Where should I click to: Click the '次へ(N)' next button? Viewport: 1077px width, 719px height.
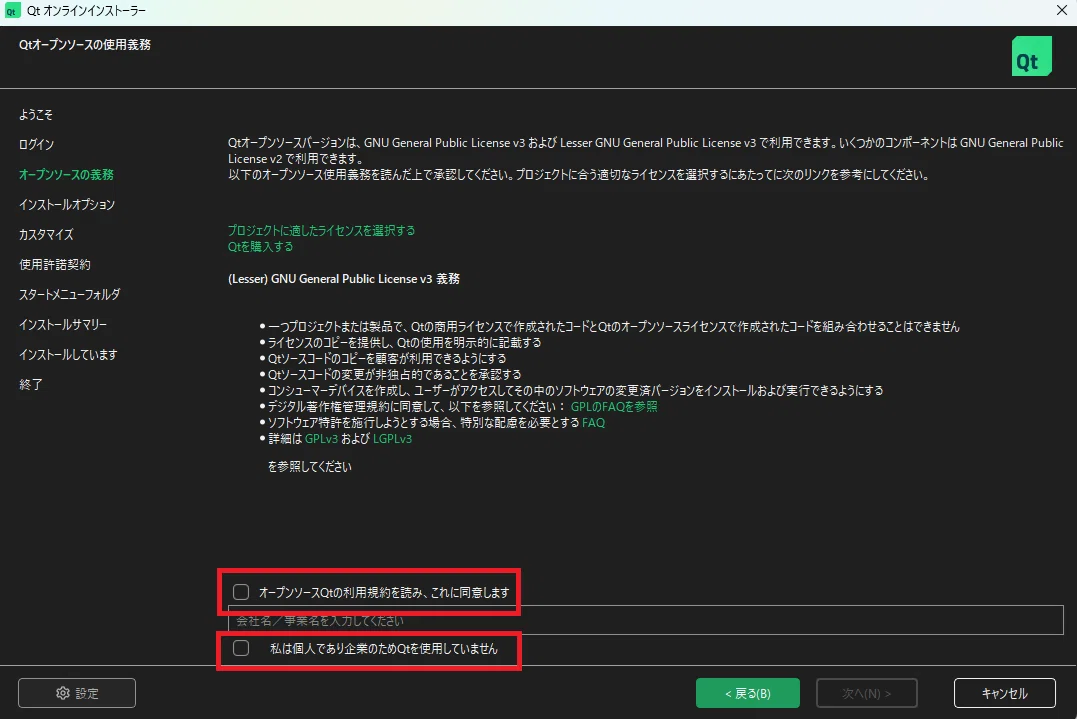(866, 693)
